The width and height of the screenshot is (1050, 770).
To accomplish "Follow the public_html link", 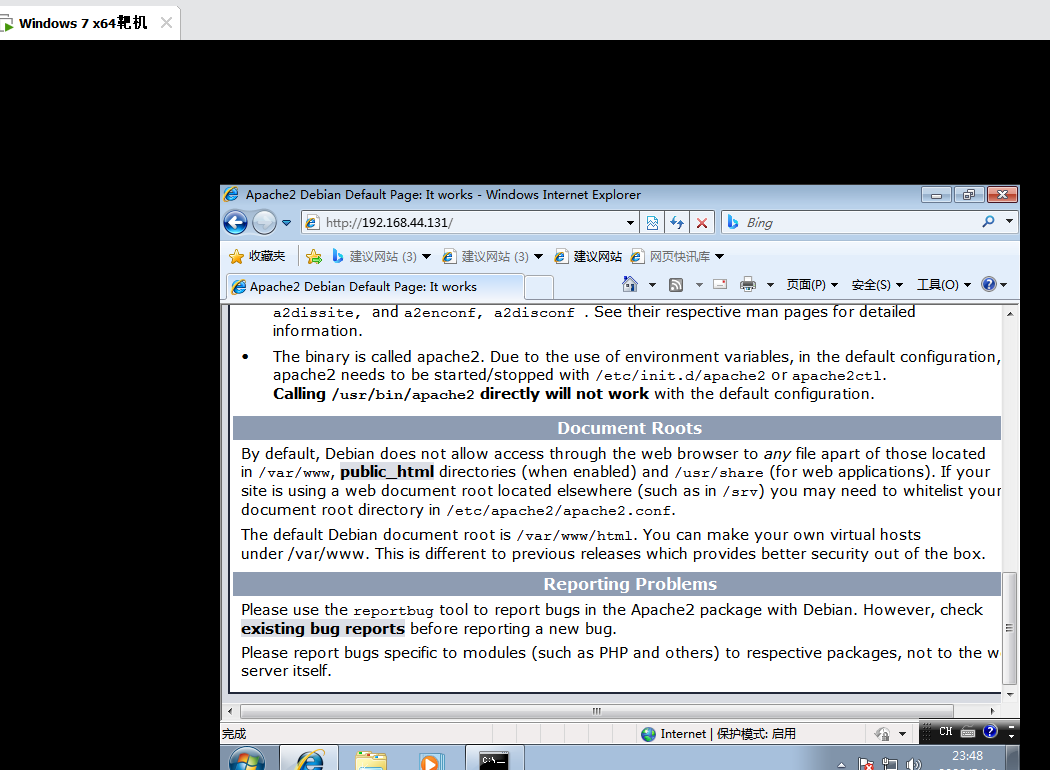I will 387,472.
